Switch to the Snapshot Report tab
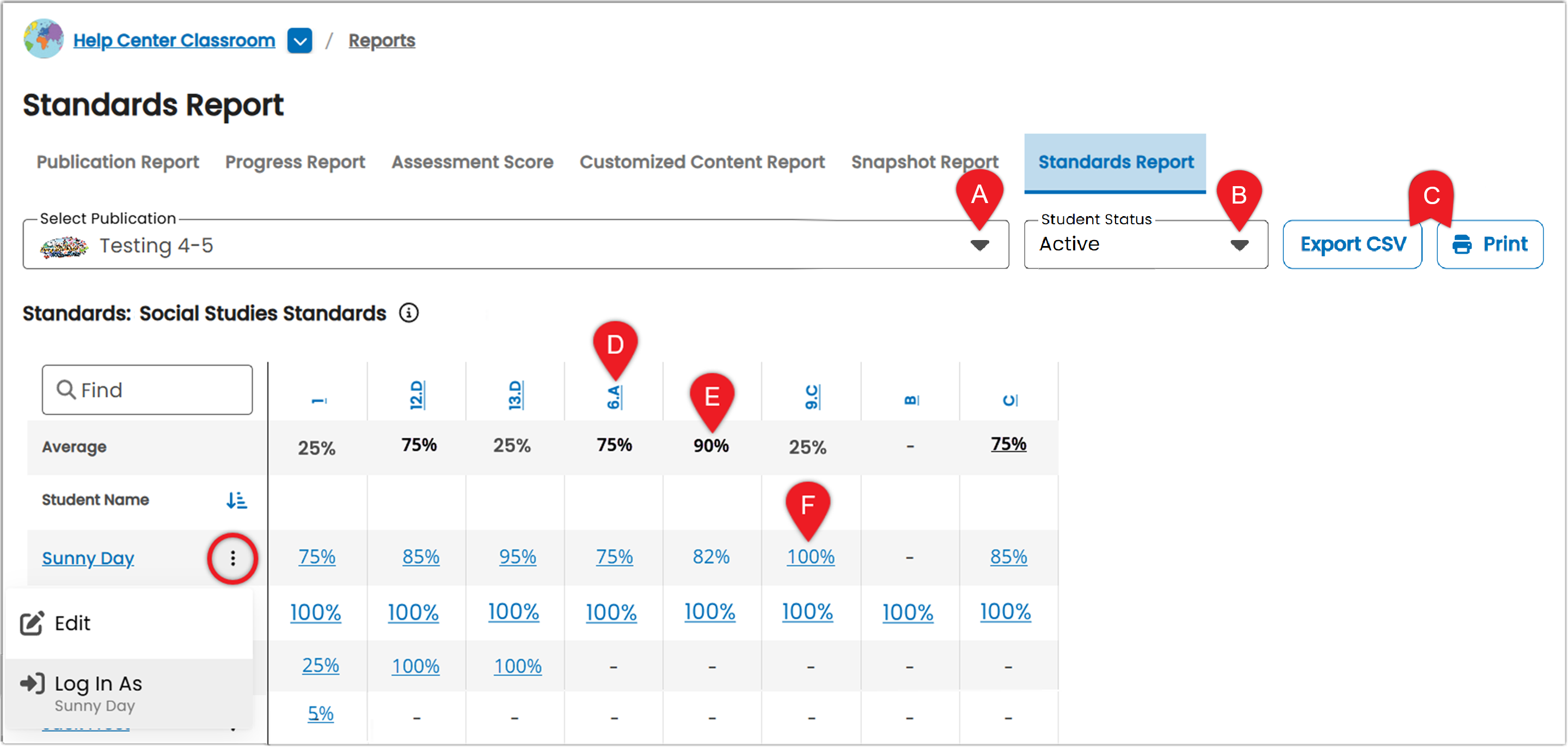The height and width of the screenshot is (749, 1568). click(x=924, y=162)
